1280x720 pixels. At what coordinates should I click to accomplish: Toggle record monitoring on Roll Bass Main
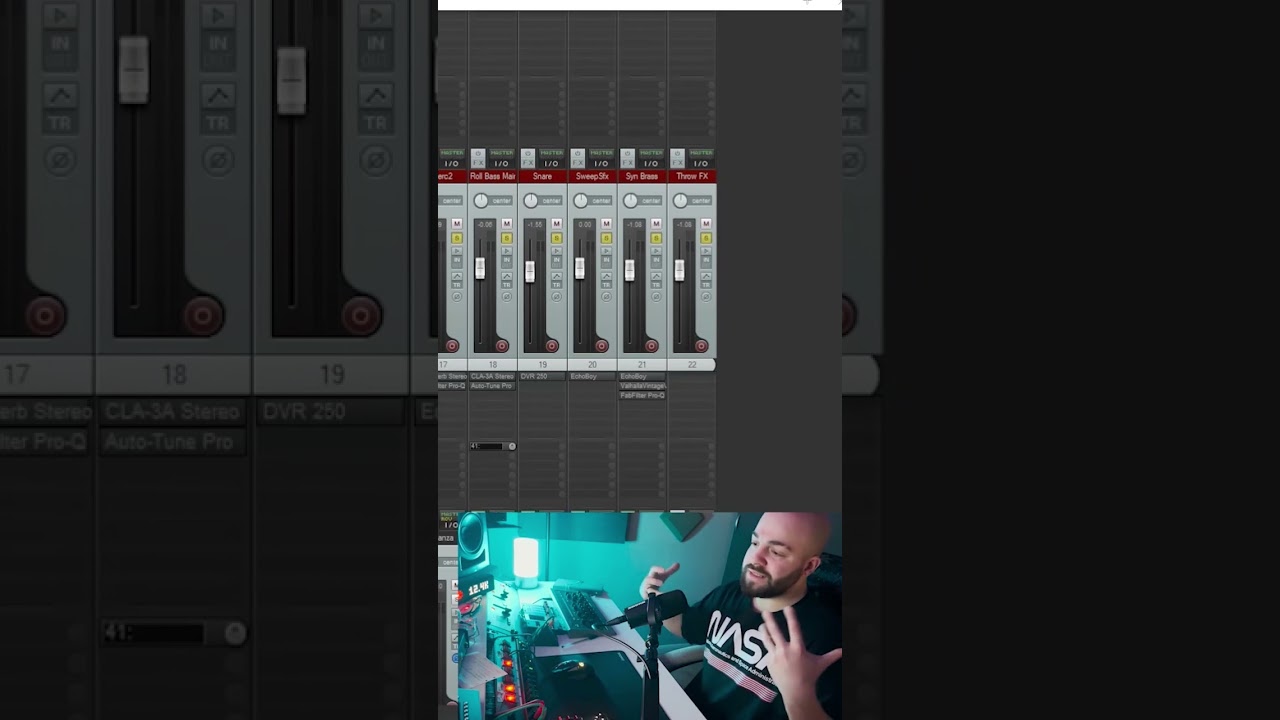click(507, 250)
